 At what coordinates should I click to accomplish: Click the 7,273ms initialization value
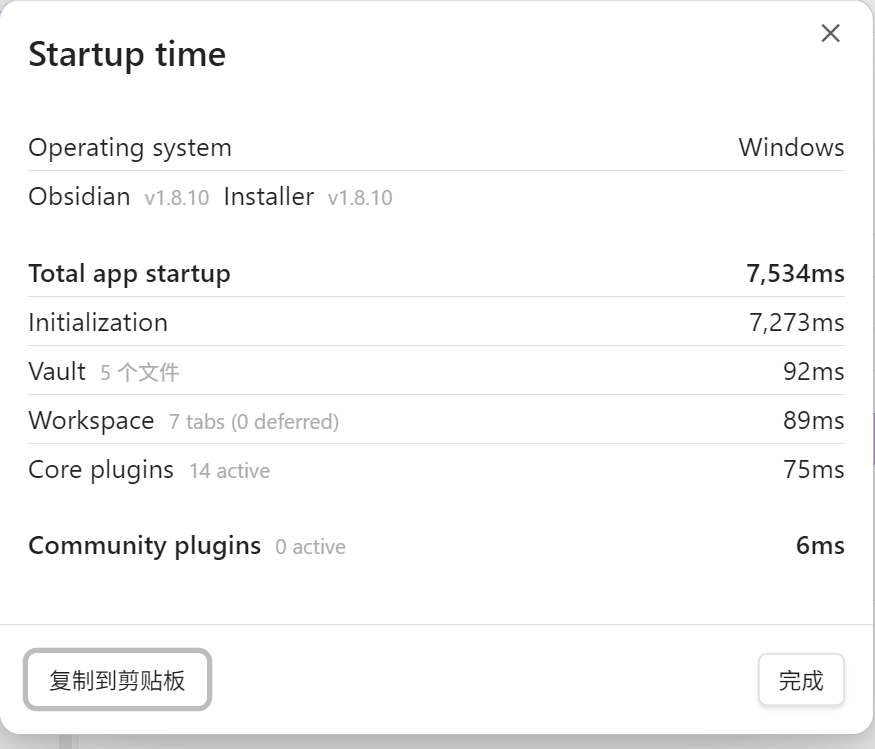click(796, 323)
